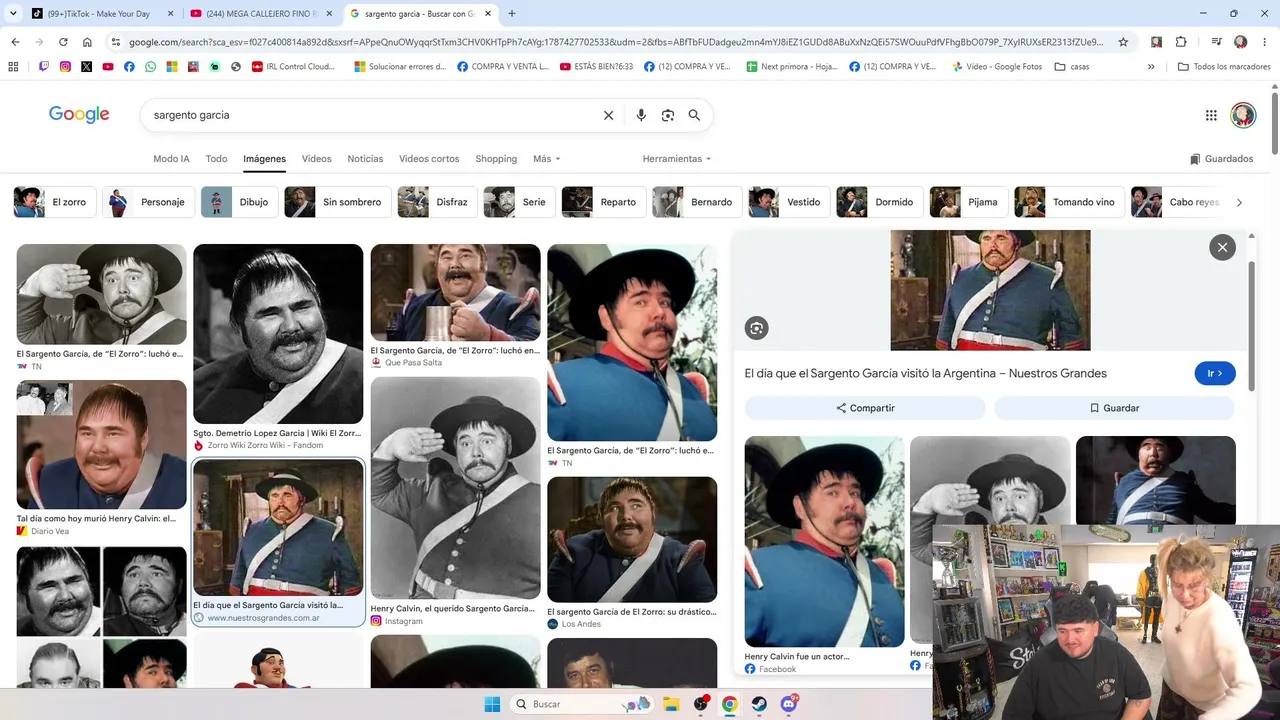This screenshot has width=1280, height=720.
Task: Open Steam from the taskbar
Action: (759, 704)
